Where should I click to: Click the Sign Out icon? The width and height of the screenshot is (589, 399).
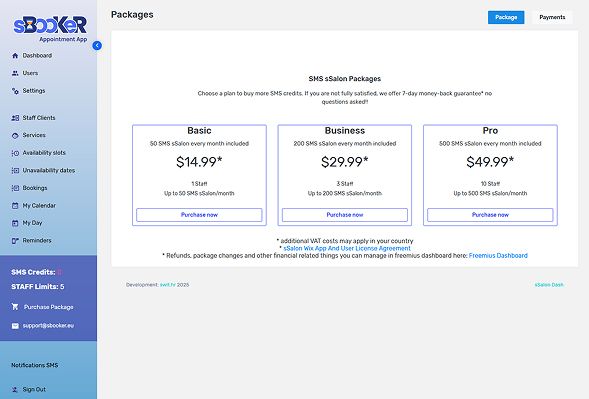click(x=15, y=390)
